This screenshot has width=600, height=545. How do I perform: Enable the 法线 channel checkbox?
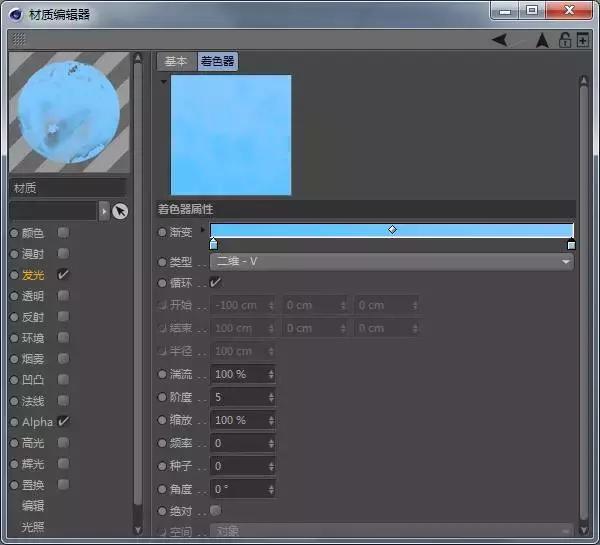click(x=63, y=401)
